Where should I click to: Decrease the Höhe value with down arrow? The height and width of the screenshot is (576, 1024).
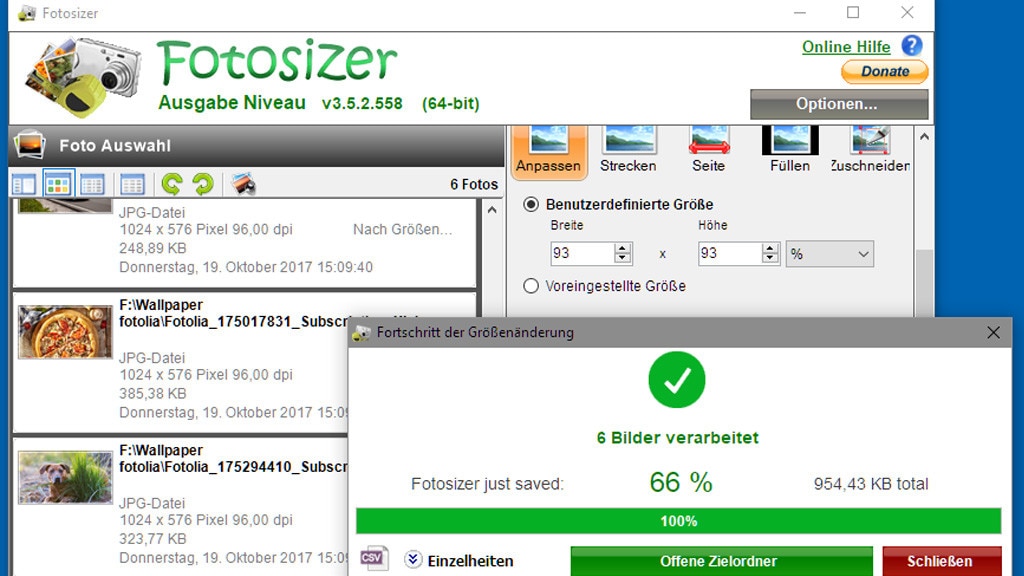(771, 259)
